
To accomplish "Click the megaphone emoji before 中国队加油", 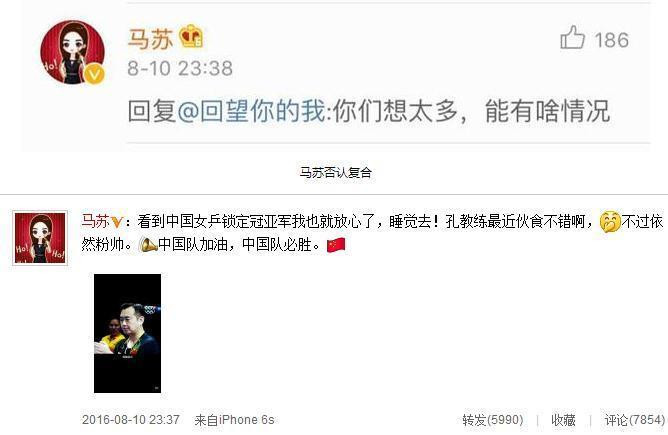I will [x=147, y=245].
